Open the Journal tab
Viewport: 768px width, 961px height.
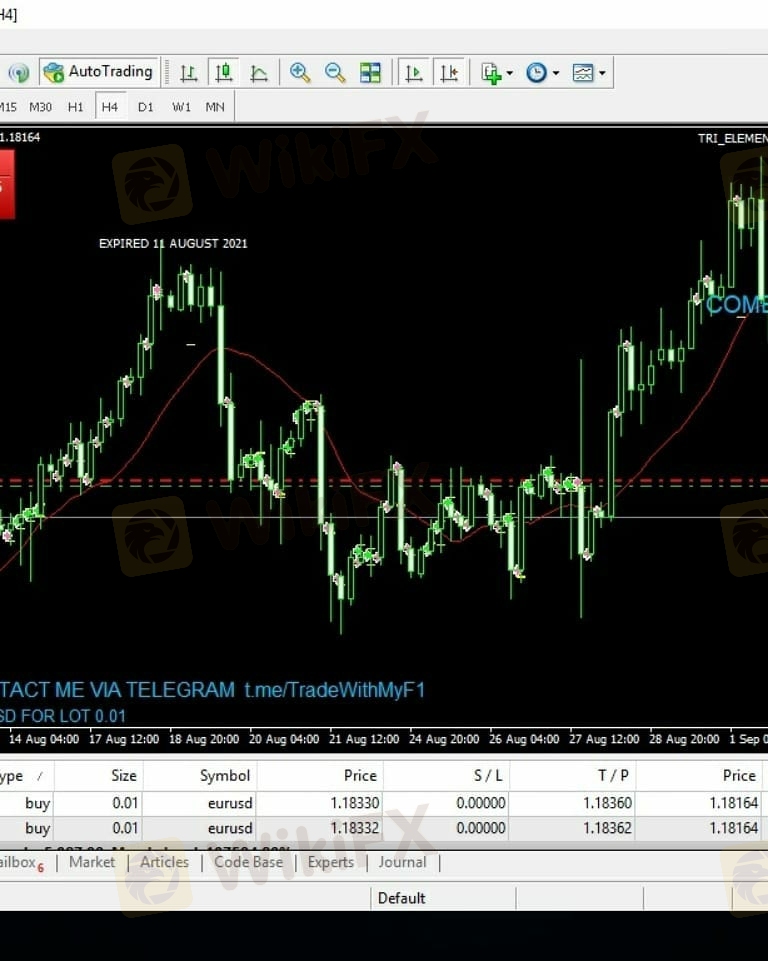coord(402,862)
